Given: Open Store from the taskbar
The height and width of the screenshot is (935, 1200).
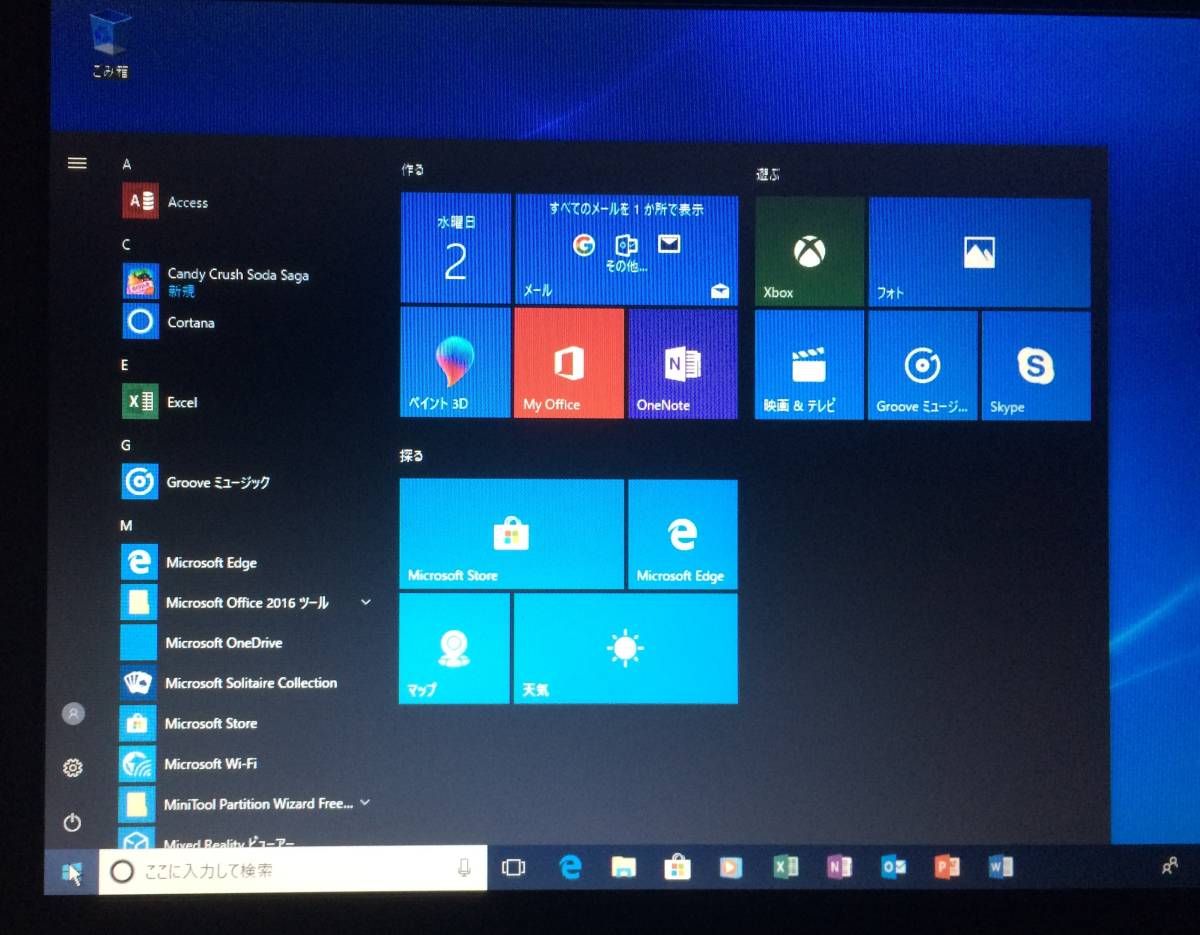Looking at the screenshot, I should (677, 867).
